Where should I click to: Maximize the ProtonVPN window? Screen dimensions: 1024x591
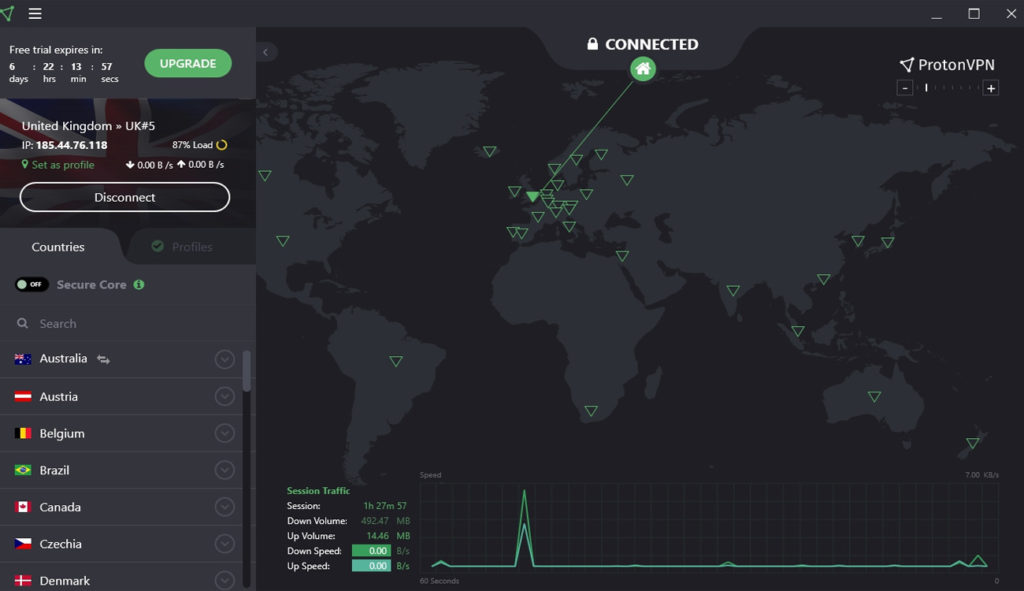[x=974, y=14]
